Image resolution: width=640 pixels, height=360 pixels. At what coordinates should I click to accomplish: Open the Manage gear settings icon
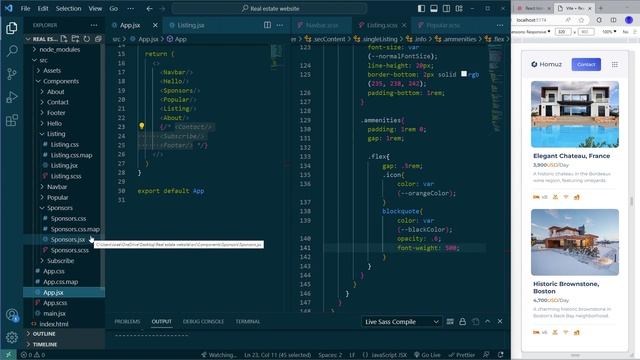(x=12, y=338)
